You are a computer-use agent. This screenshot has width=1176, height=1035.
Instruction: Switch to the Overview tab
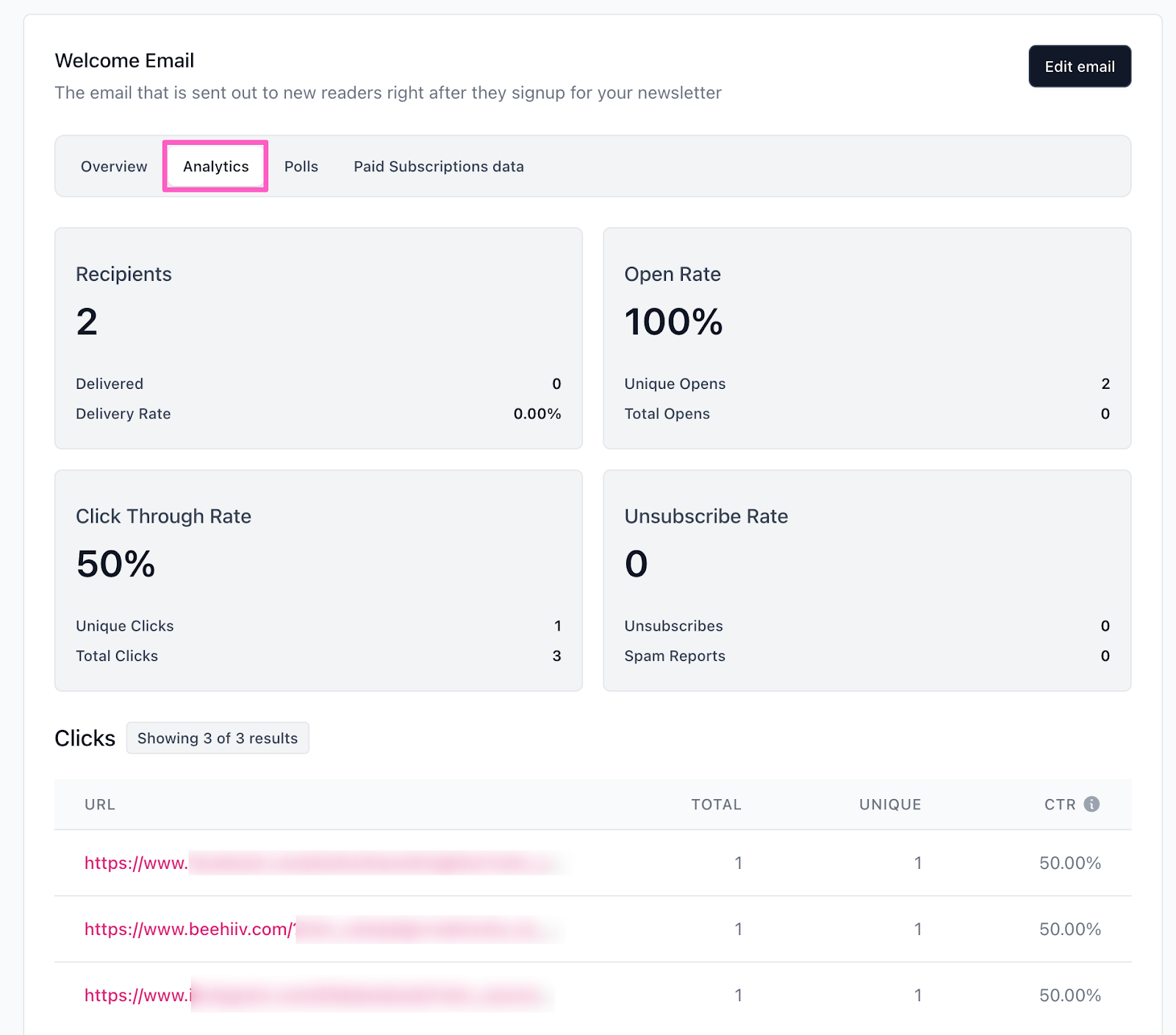pyautogui.click(x=114, y=167)
